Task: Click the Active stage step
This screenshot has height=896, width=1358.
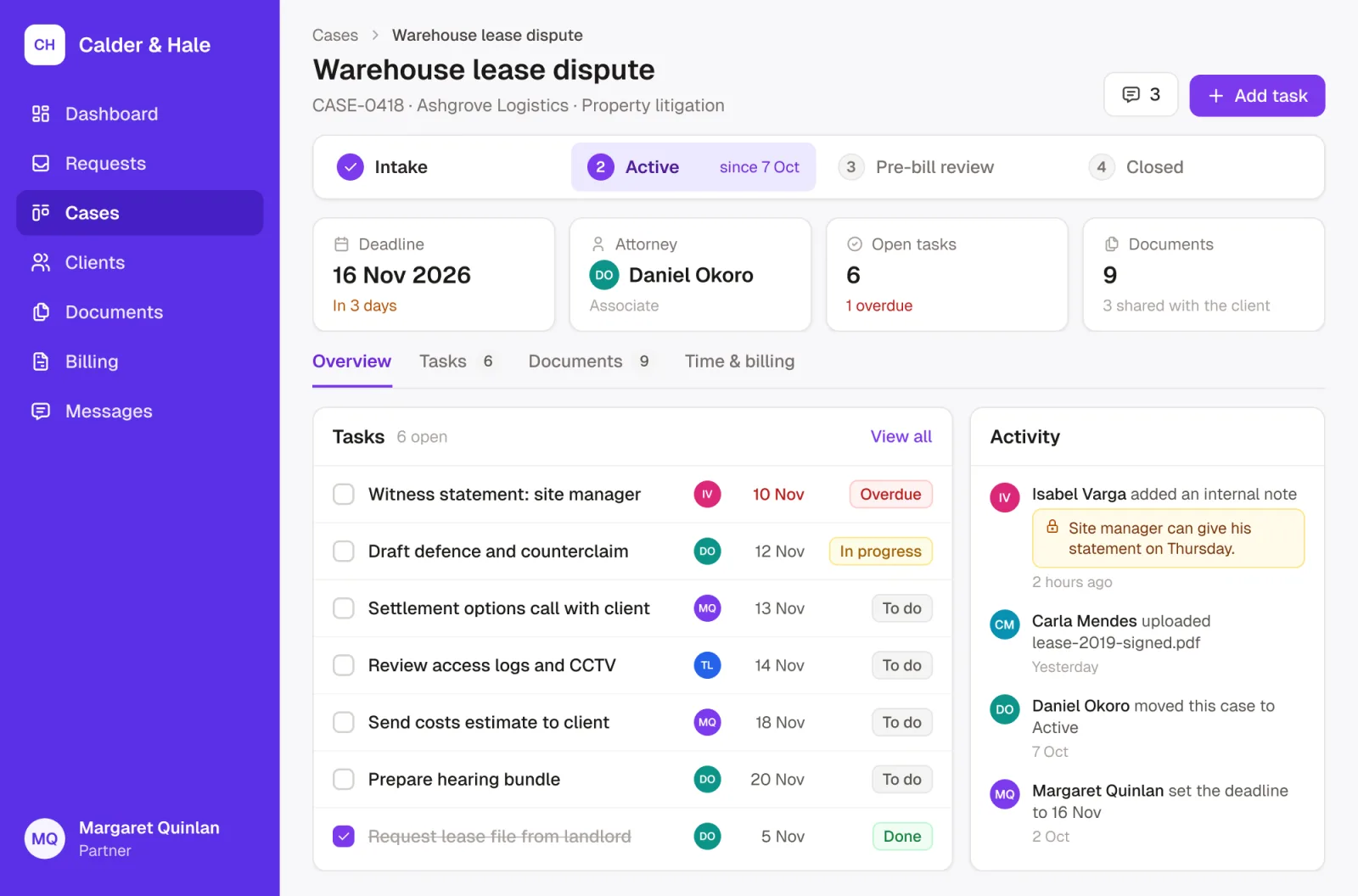Action: [693, 167]
